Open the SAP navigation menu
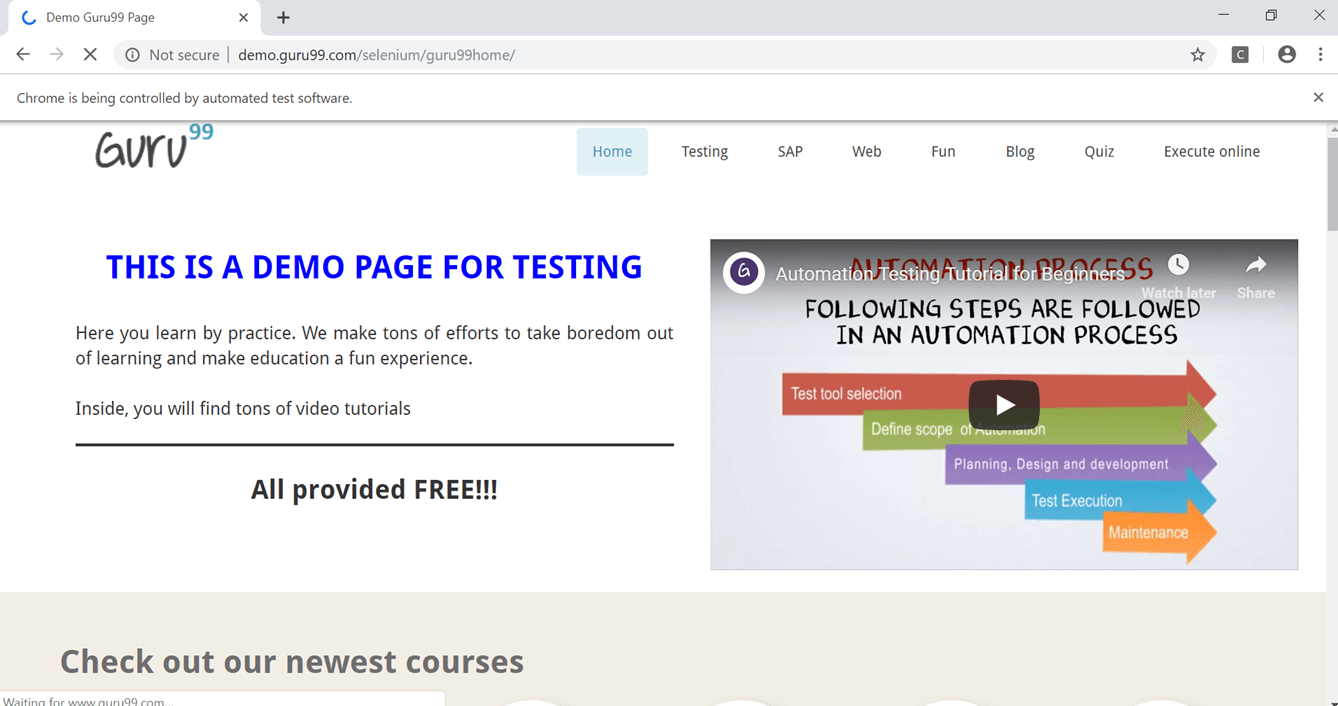 [x=790, y=152]
